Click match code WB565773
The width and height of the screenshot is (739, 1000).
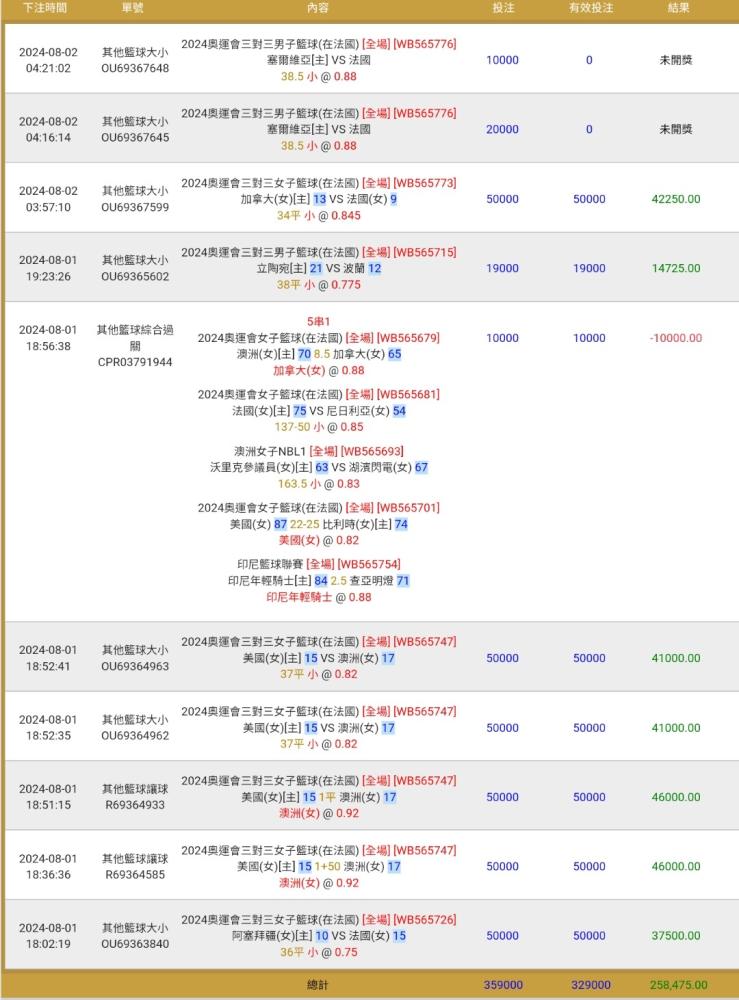(425, 183)
